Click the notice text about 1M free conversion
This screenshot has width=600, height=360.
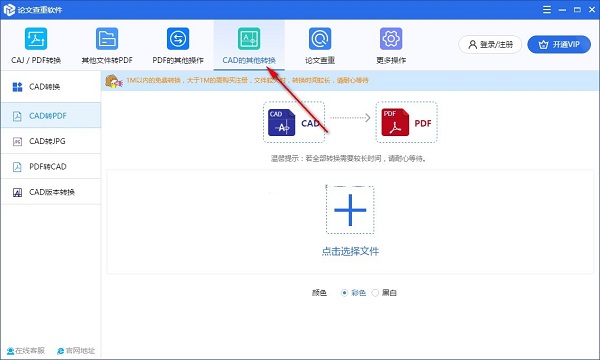point(247,80)
